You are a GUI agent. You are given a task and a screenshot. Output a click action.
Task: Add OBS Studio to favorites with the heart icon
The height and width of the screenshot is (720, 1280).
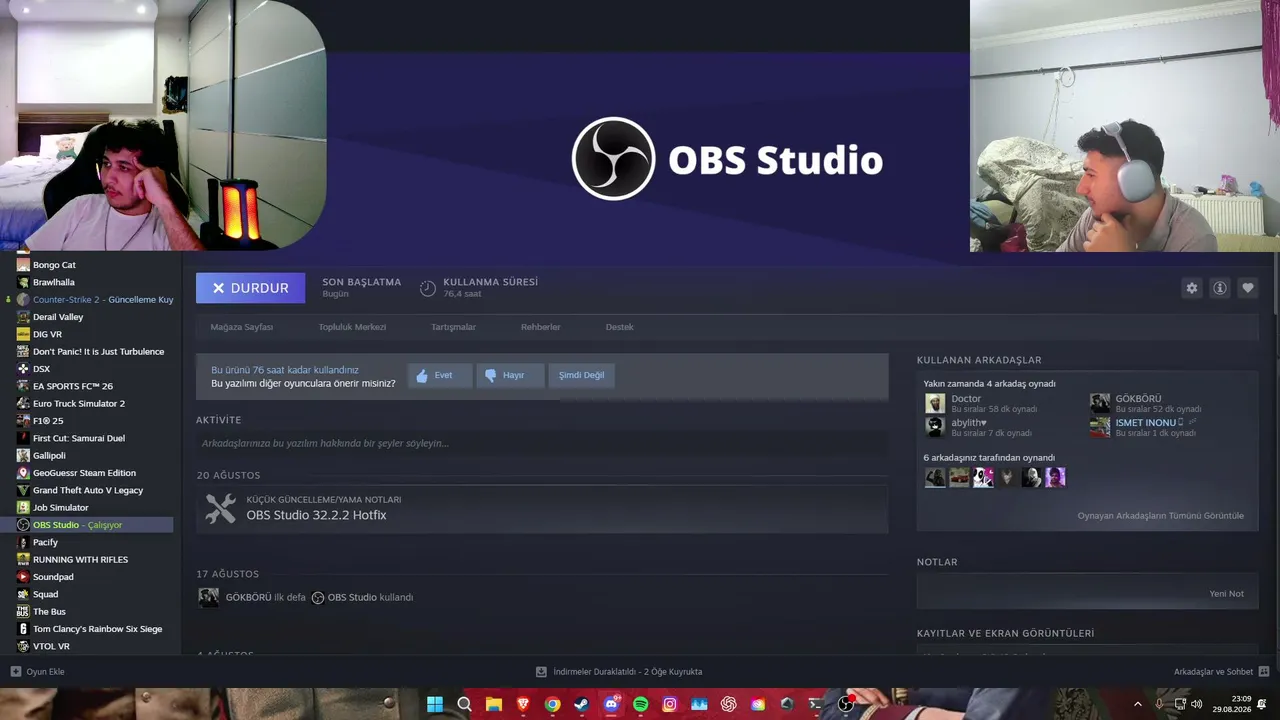coord(1247,288)
